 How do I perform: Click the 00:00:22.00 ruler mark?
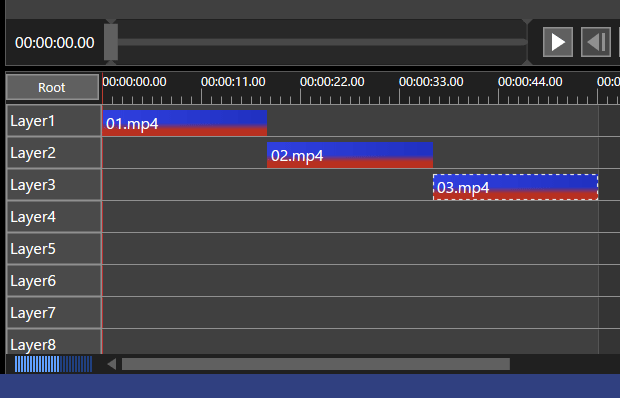tap(332, 82)
